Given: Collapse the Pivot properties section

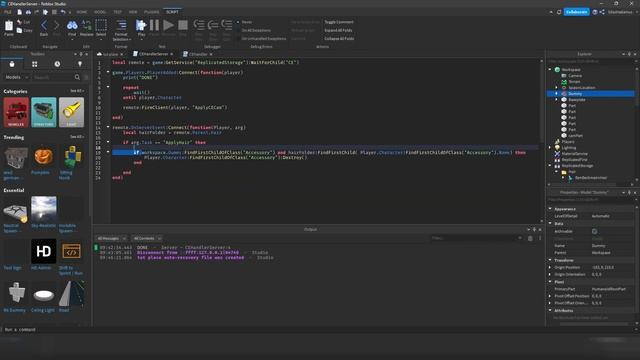Looking at the screenshot, I should 550,282.
